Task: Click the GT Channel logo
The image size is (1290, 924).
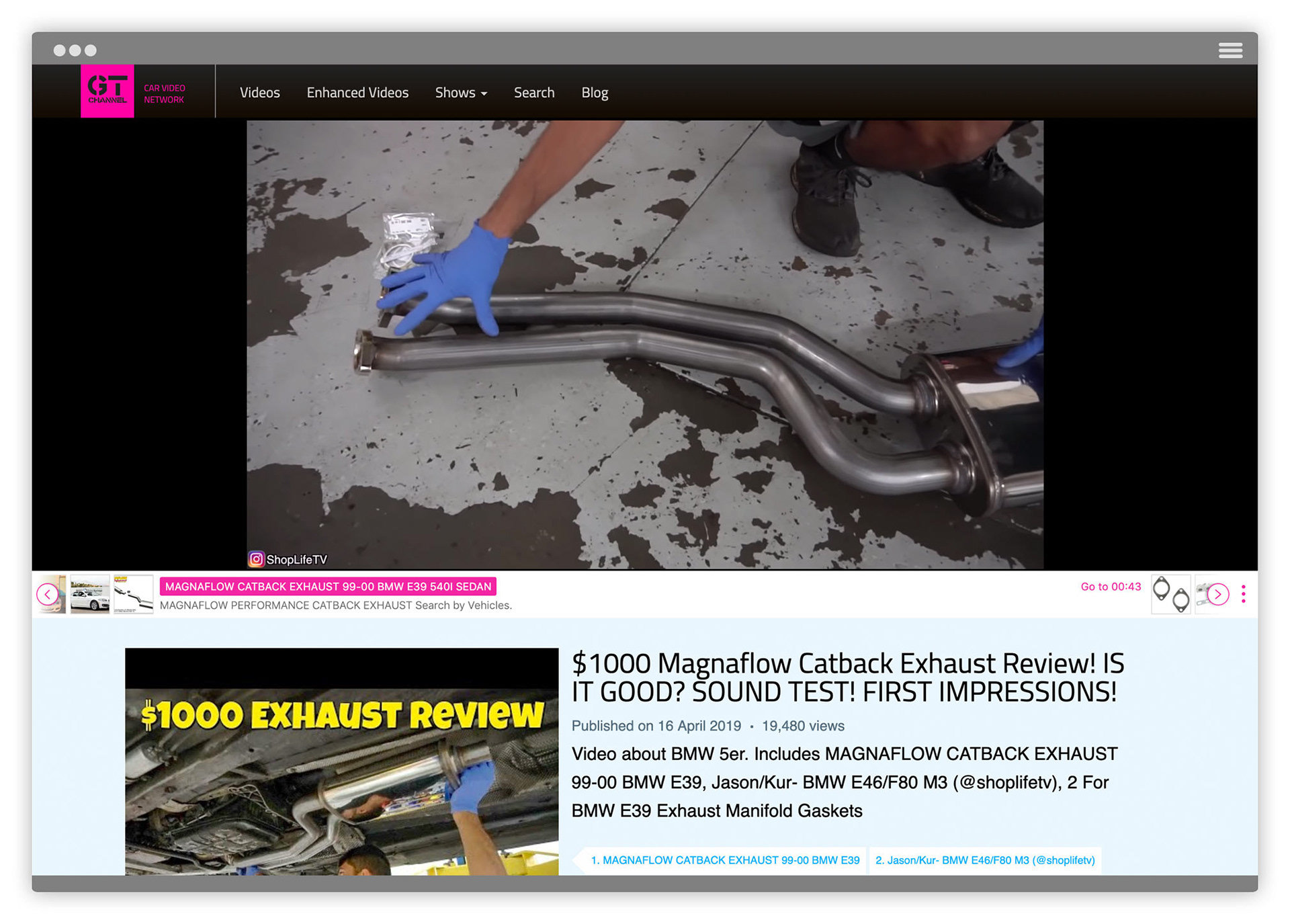Action: (107, 91)
